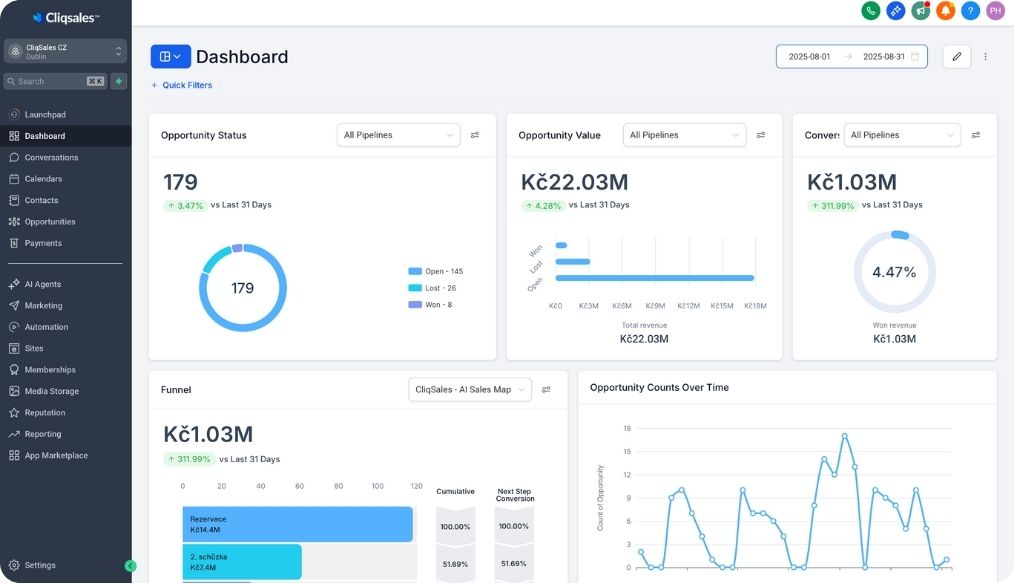Open Payments section

65,243
